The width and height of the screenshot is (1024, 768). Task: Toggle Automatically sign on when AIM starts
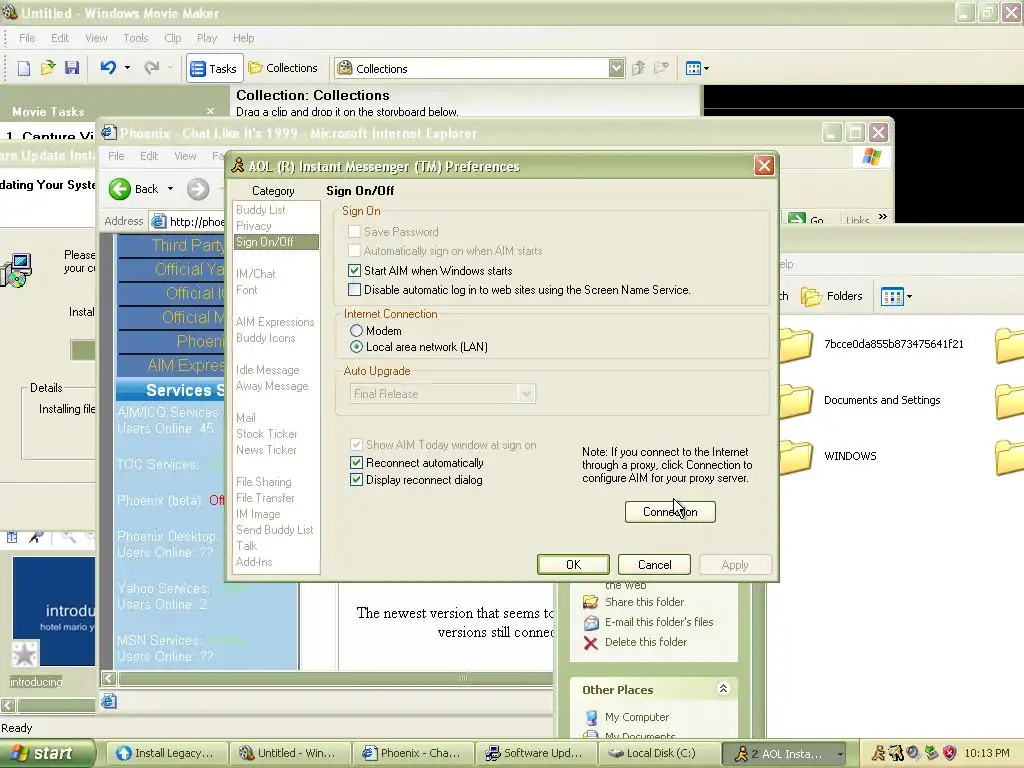click(x=355, y=250)
